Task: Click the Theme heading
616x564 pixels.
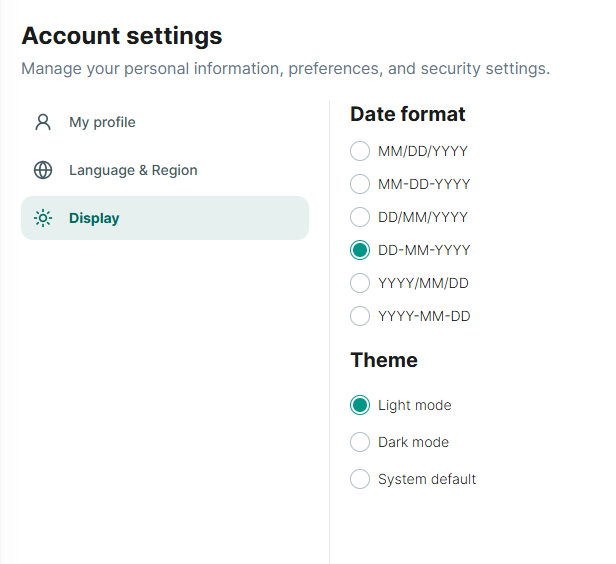Action: tap(384, 360)
